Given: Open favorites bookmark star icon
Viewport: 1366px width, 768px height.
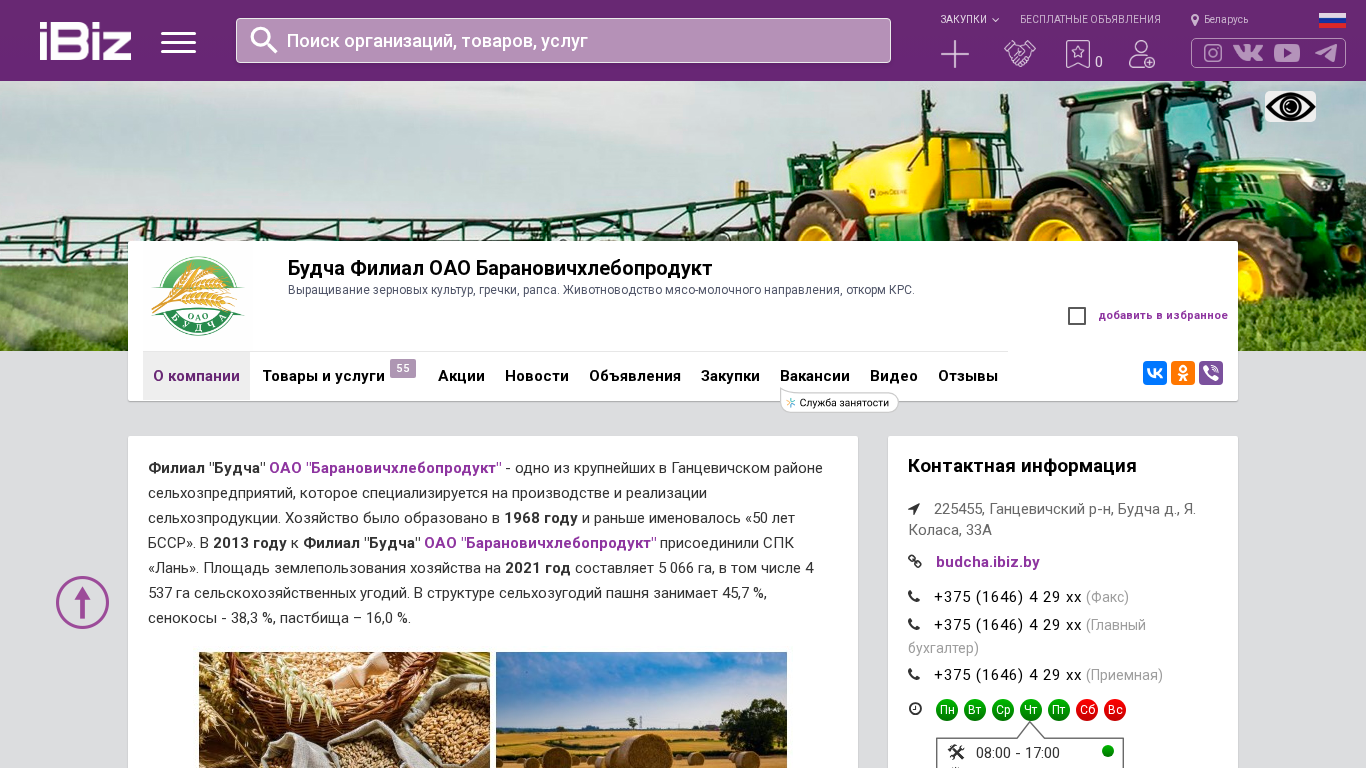Looking at the screenshot, I should pos(1078,54).
